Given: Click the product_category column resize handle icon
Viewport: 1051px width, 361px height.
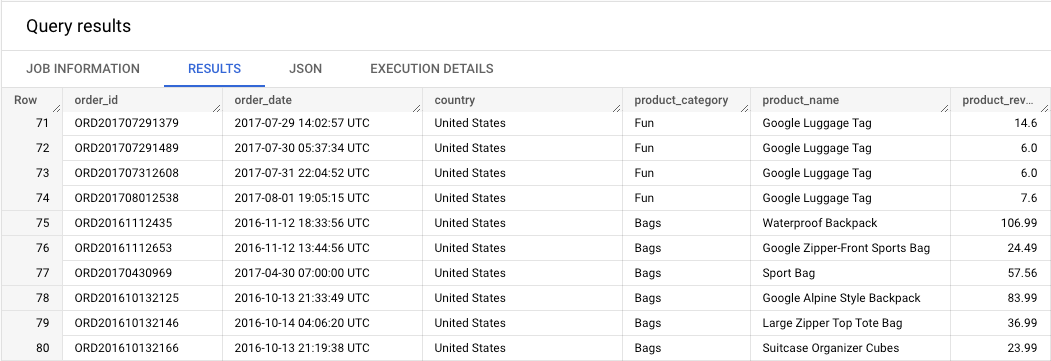Looking at the screenshot, I should (744, 109).
